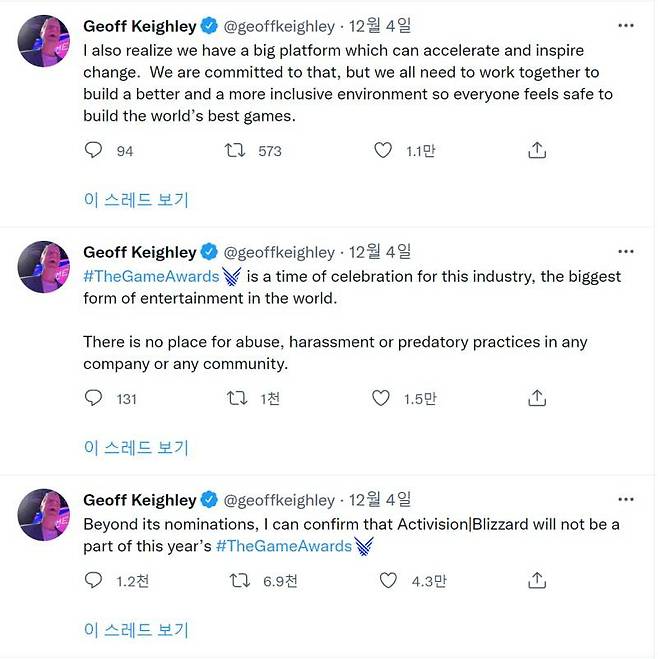
Task: Open Geoff Keighley's avatar on first tweet
Action: pos(44,42)
